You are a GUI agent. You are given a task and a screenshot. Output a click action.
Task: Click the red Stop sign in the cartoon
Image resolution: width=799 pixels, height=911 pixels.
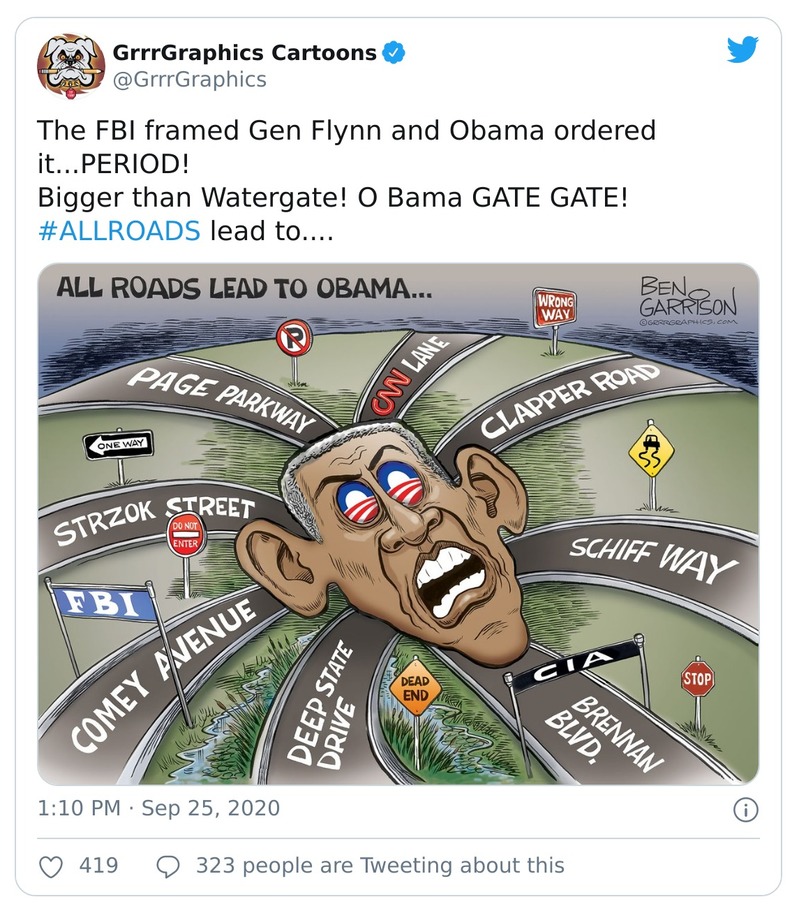coord(697,681)
